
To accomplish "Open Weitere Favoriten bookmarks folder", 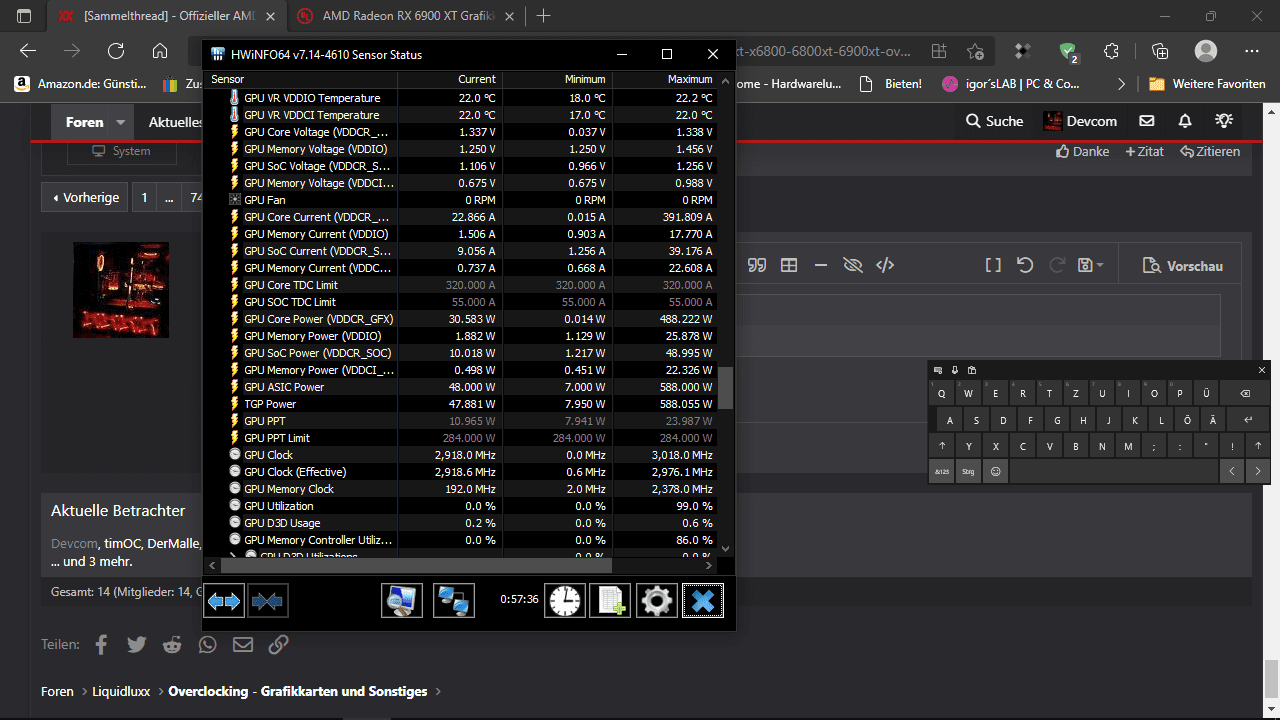I will [1208, 84].
